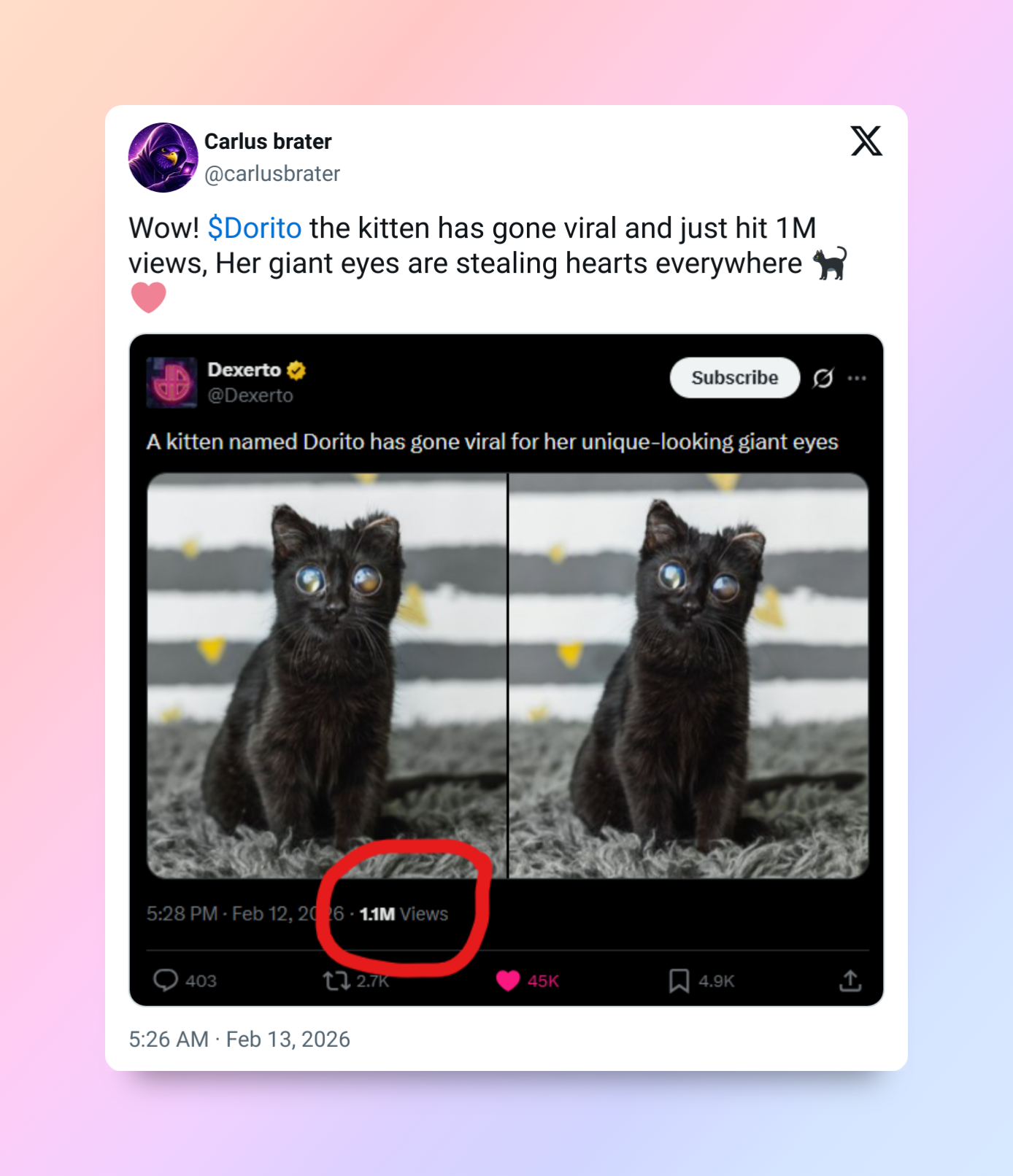Click the Carlus brater display name
This screenshot has width=1013, height=1176.
pos(268,142)
